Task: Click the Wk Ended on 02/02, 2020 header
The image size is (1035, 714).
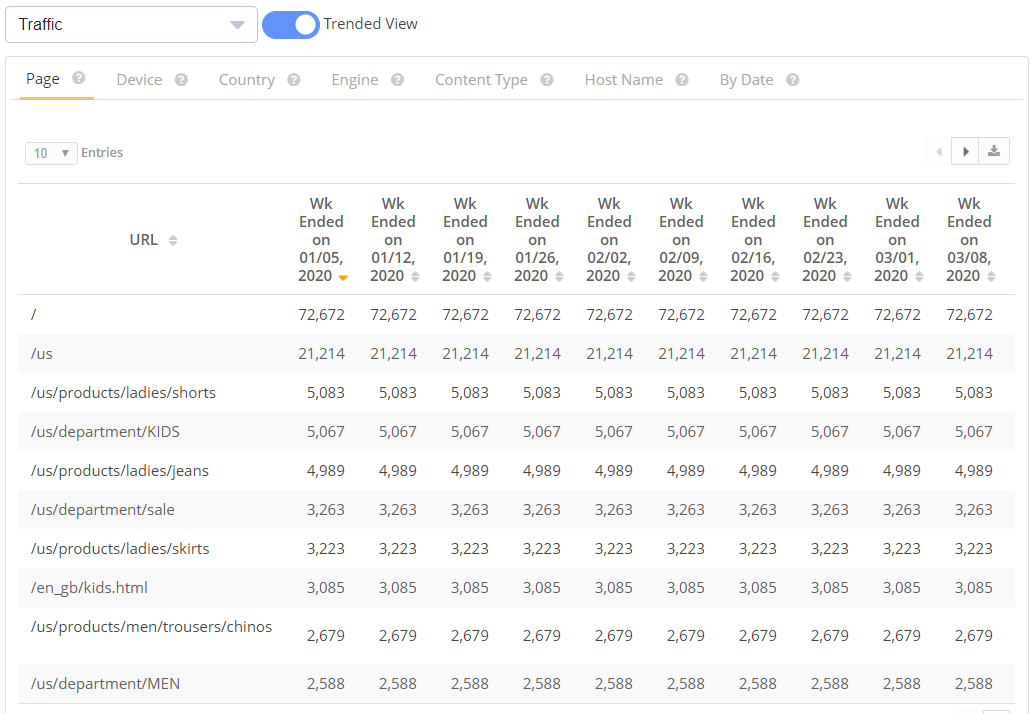Action: pyautogui.click(x=609, y=240)
